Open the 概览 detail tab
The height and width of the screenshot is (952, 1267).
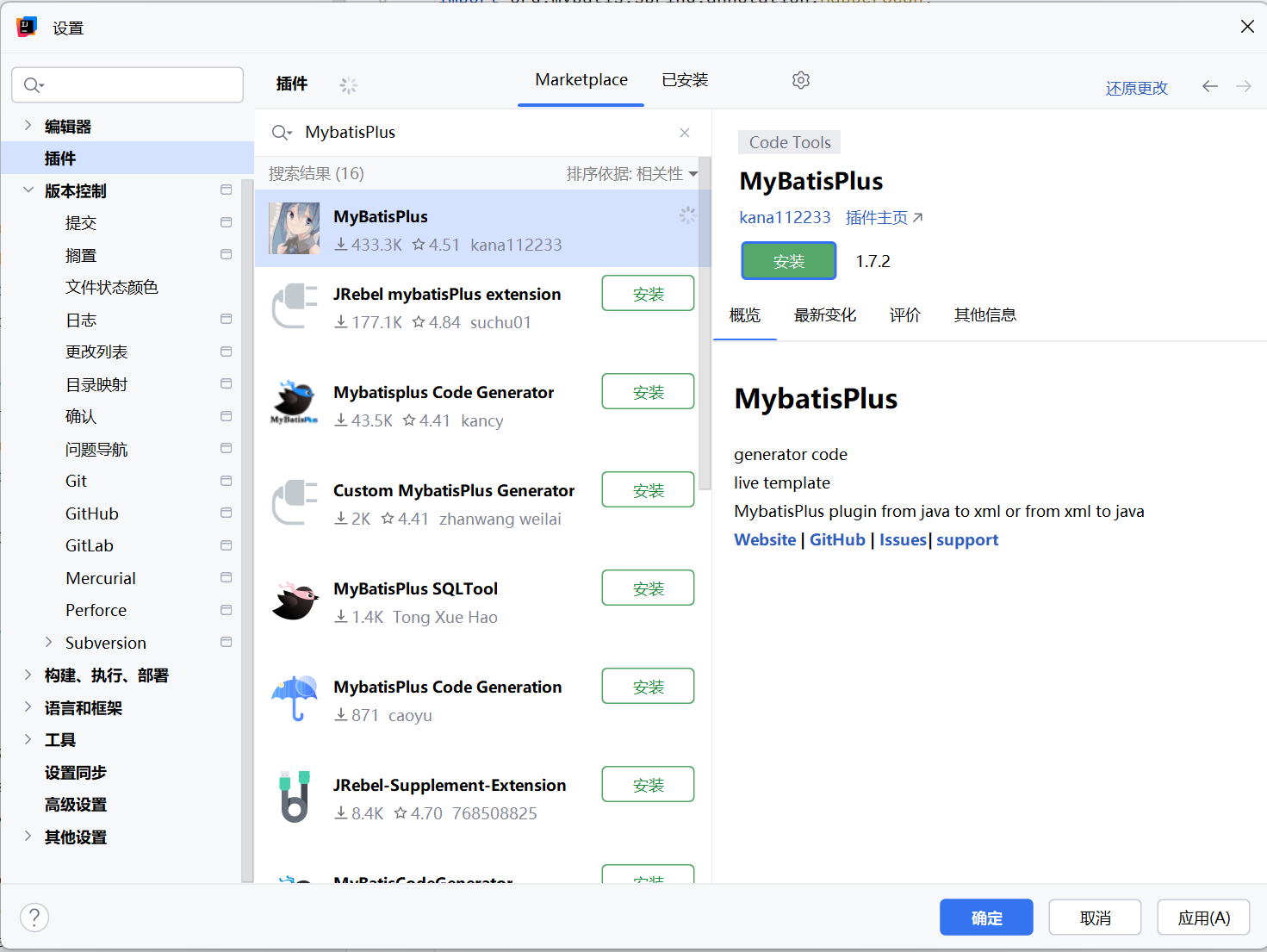pyautogui.click(x=745, y=315)
